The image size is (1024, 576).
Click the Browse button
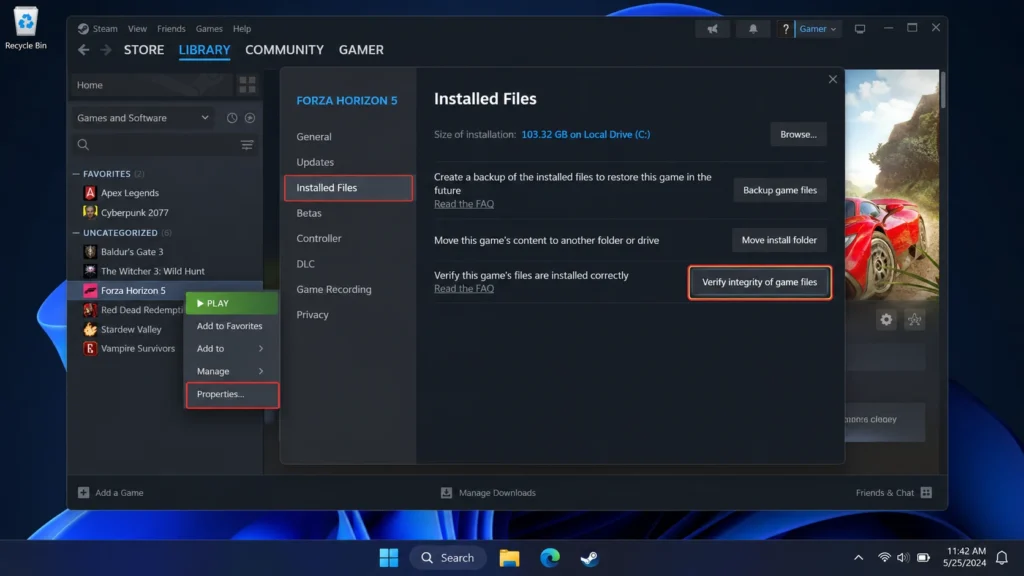[798, 135]
